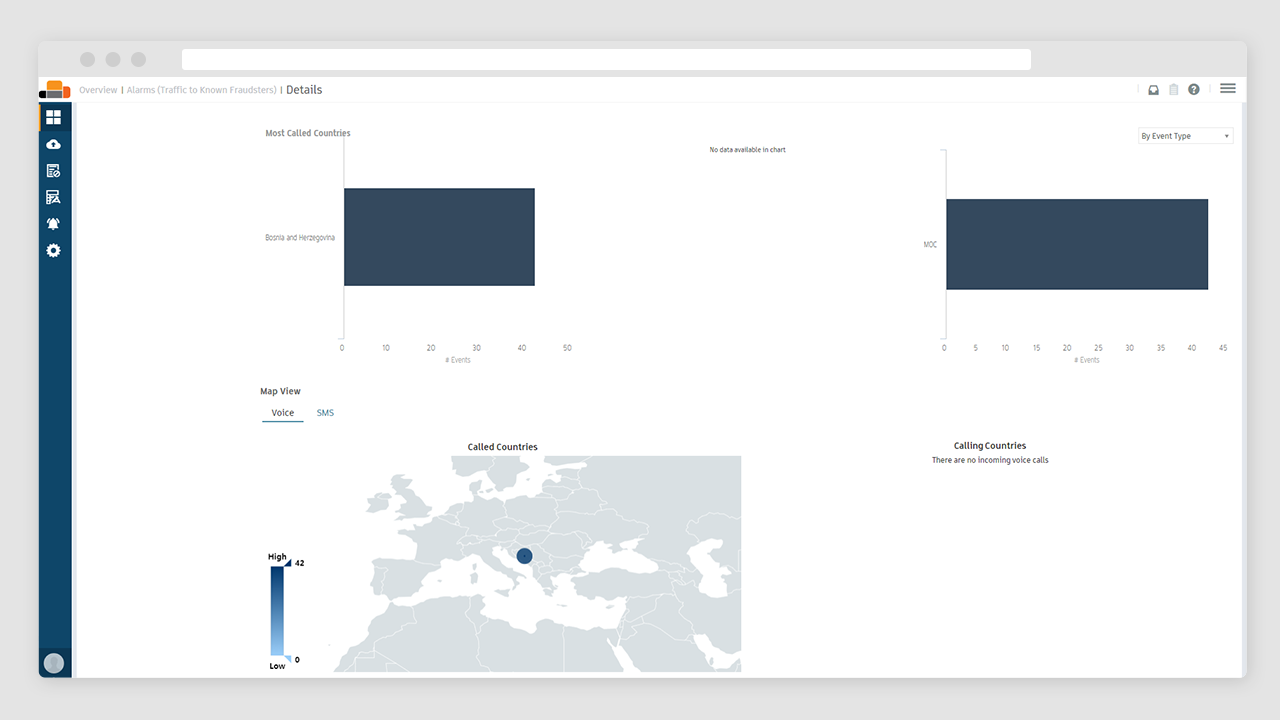This screenshot has width=1280, height=720.
Task: Click the orange app logo
Action: click(55, 89)
